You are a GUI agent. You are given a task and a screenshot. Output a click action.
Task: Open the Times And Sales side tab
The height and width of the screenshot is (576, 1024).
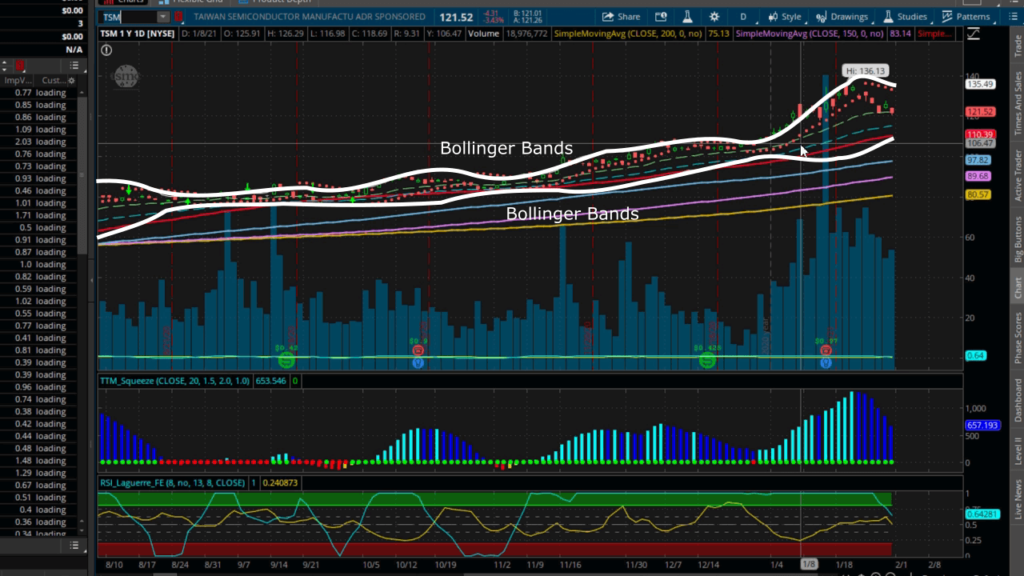pos(1017,103)
